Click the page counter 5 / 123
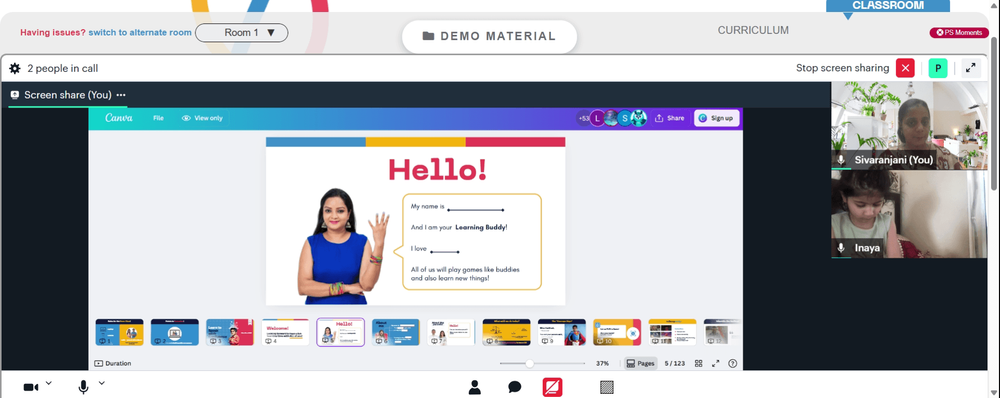This screenshot has height=398, width=1000. (674, 364)
